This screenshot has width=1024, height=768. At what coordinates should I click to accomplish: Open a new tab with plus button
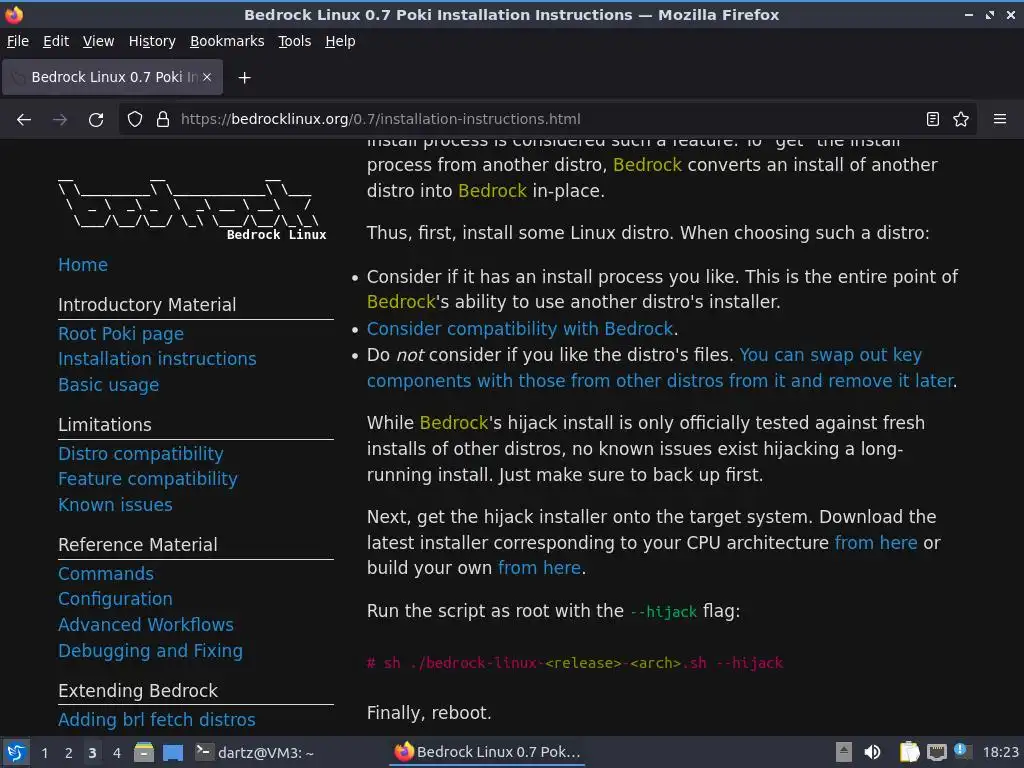click(x=244, y=78)
